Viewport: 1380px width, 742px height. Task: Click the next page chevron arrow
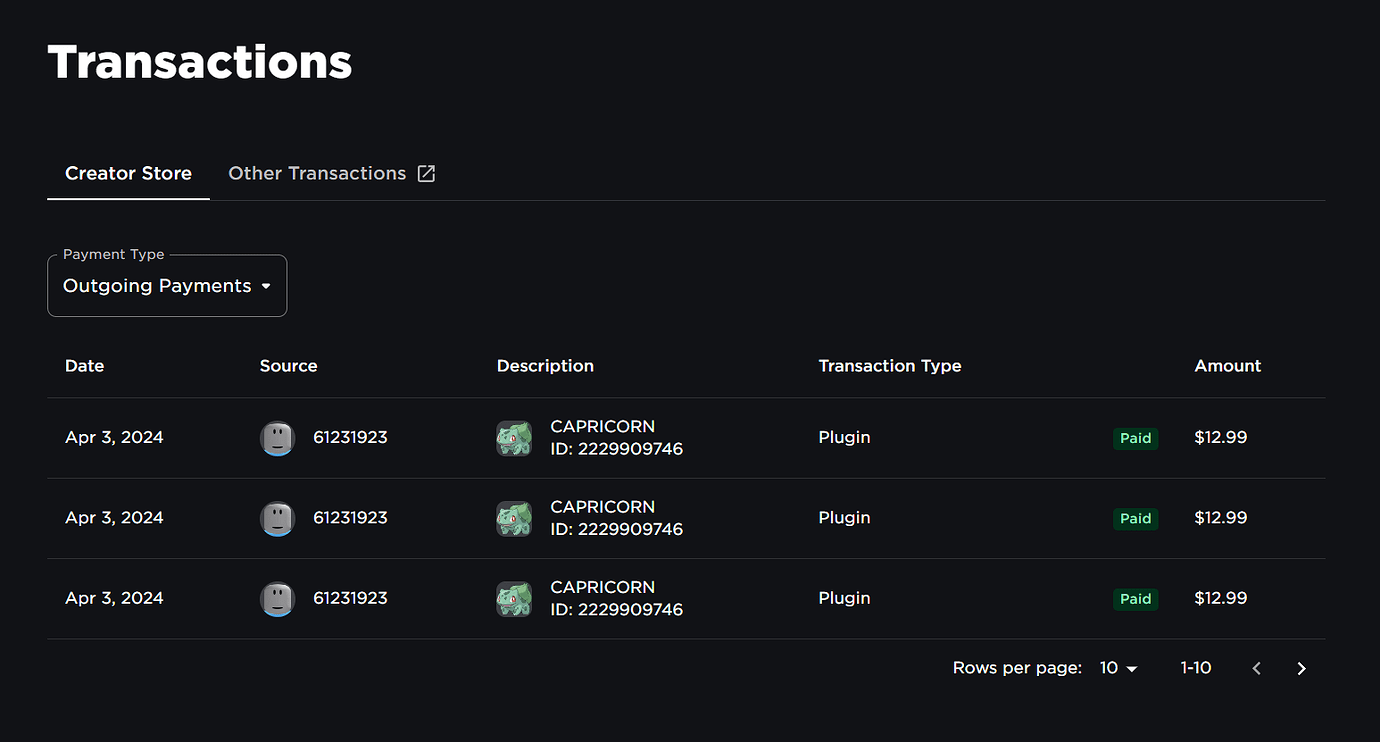click(1301, 668)
